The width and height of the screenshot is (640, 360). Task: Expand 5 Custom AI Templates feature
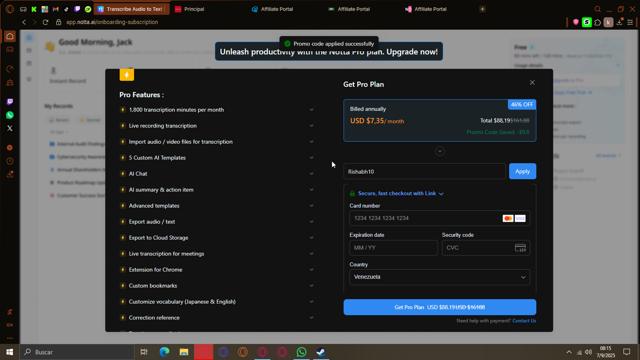pos(311,158)
